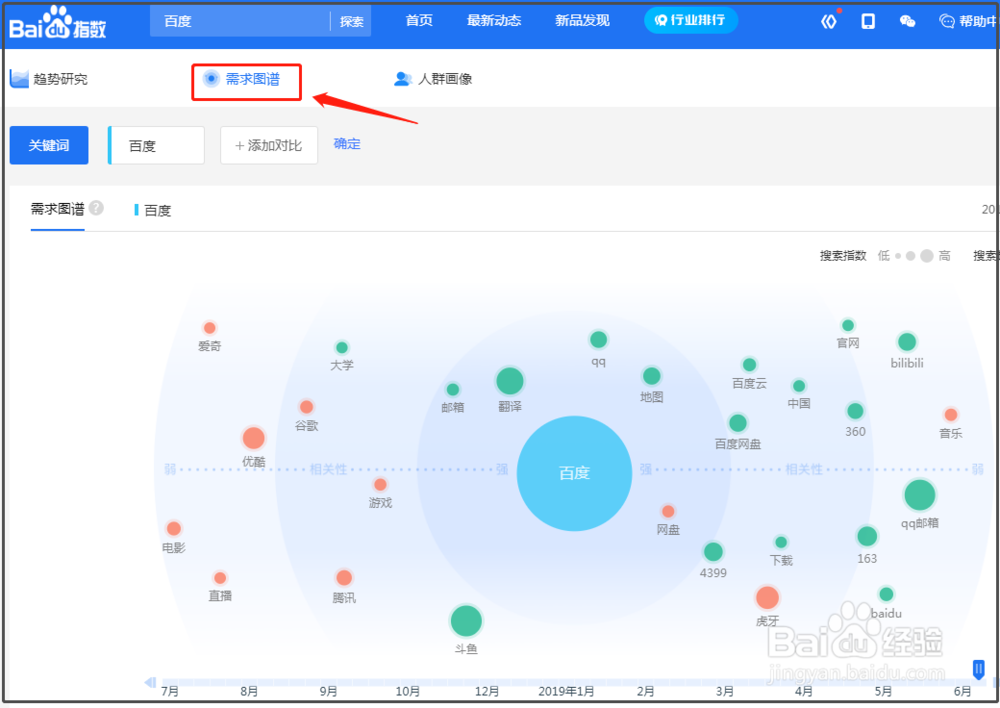Select the 中国 bubble
Screen dimensions: 1000x708
(x=798, y=385)
